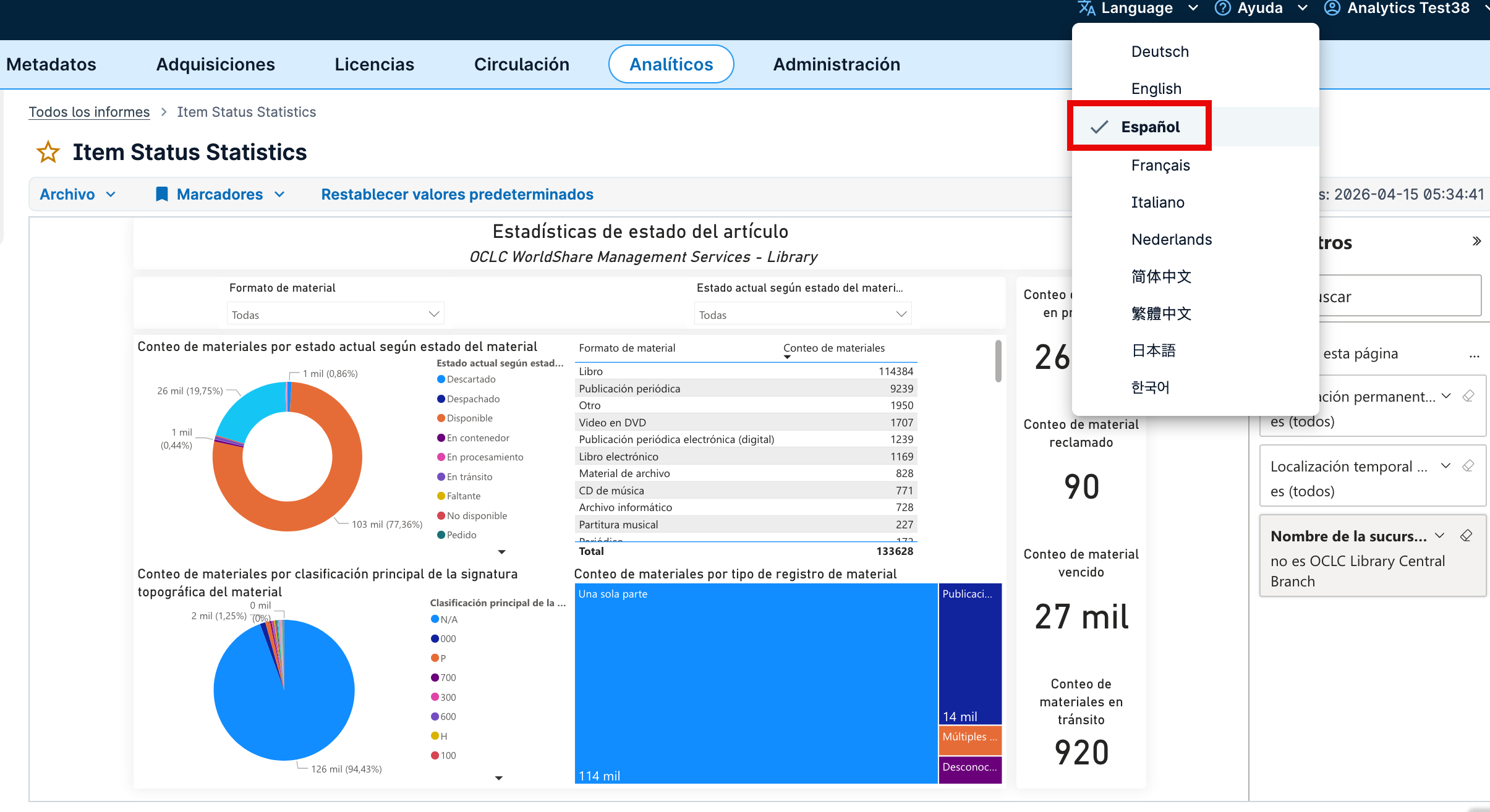
Task: Open the more options ellipsis for esta página filters
Action: (x=1475, y=355)
